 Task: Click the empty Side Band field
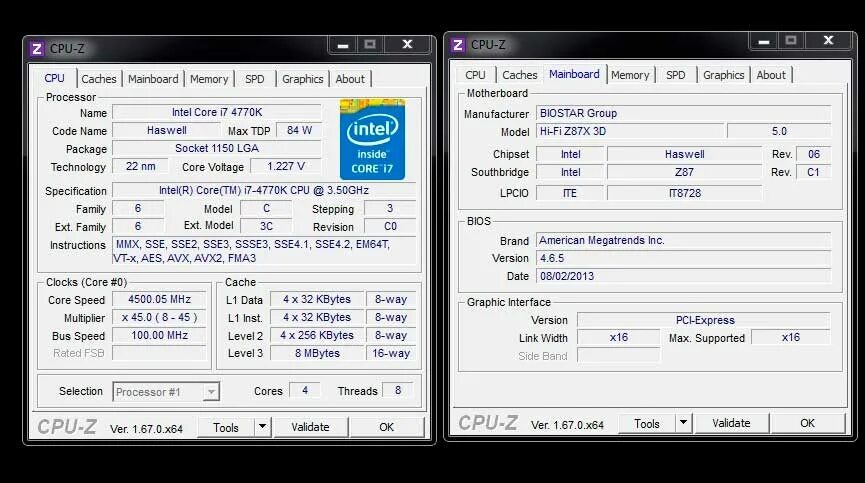click(x=618, y=356)
